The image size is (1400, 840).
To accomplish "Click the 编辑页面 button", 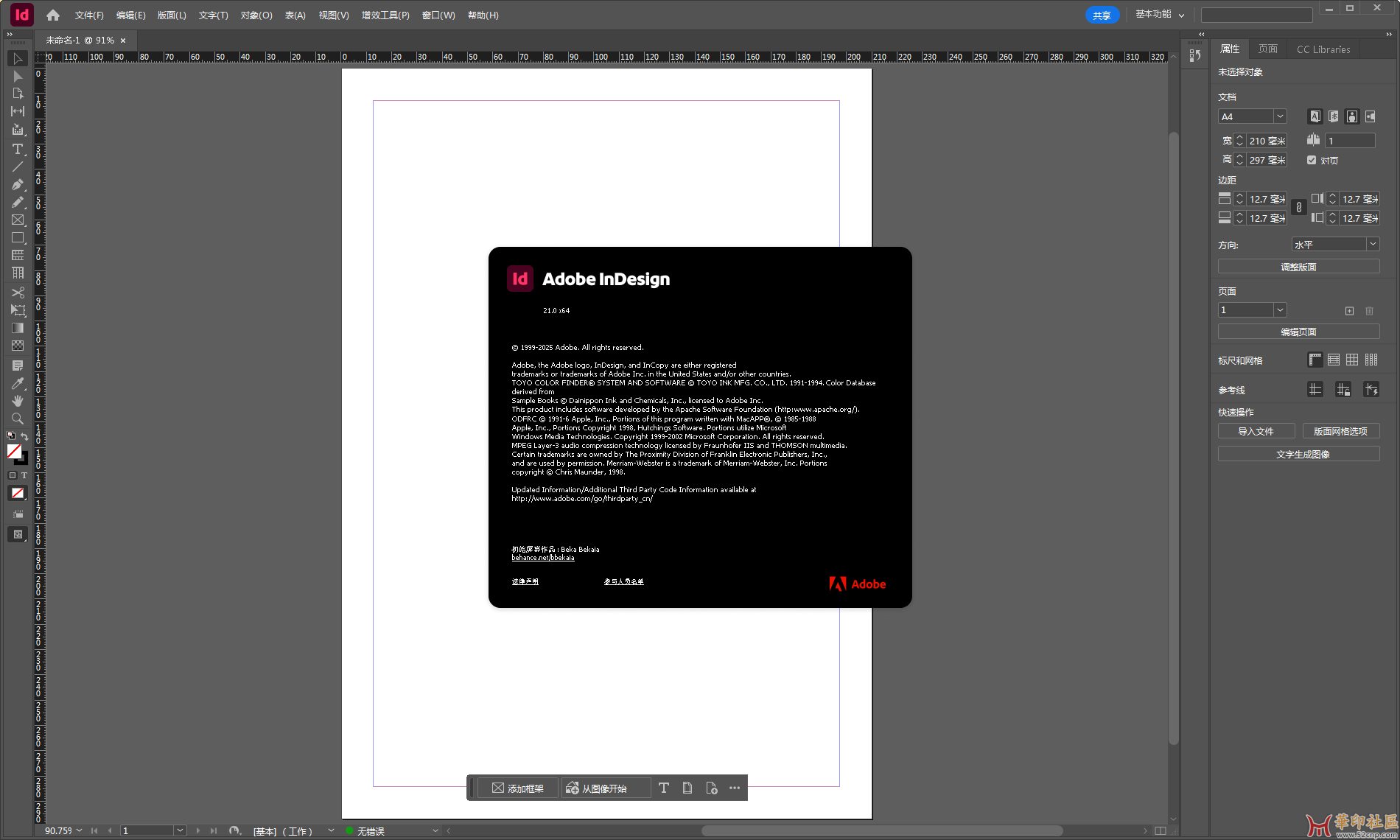I will click(x=1298, y=331).
